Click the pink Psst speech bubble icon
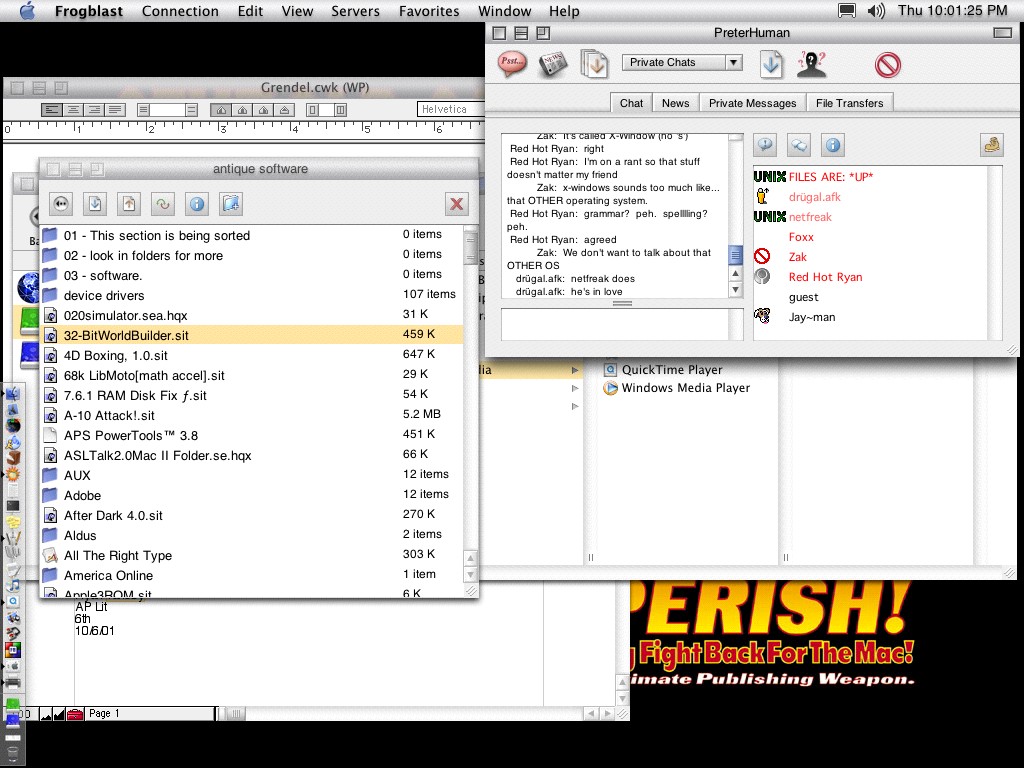This screenshot has height=768, width=1024. point(513,64)
